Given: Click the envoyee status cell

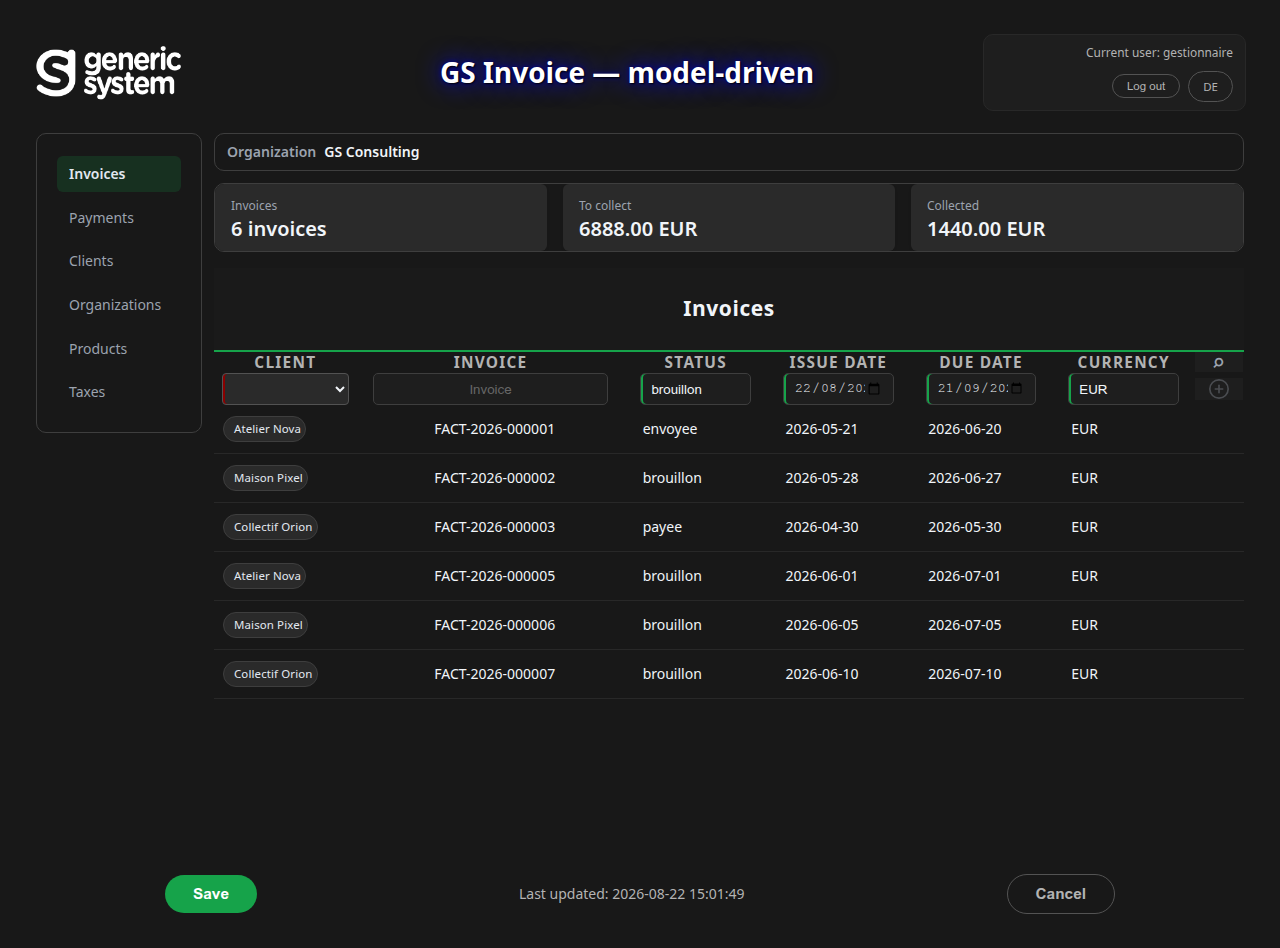Looking at the screenshot, I should coord(670,429).
